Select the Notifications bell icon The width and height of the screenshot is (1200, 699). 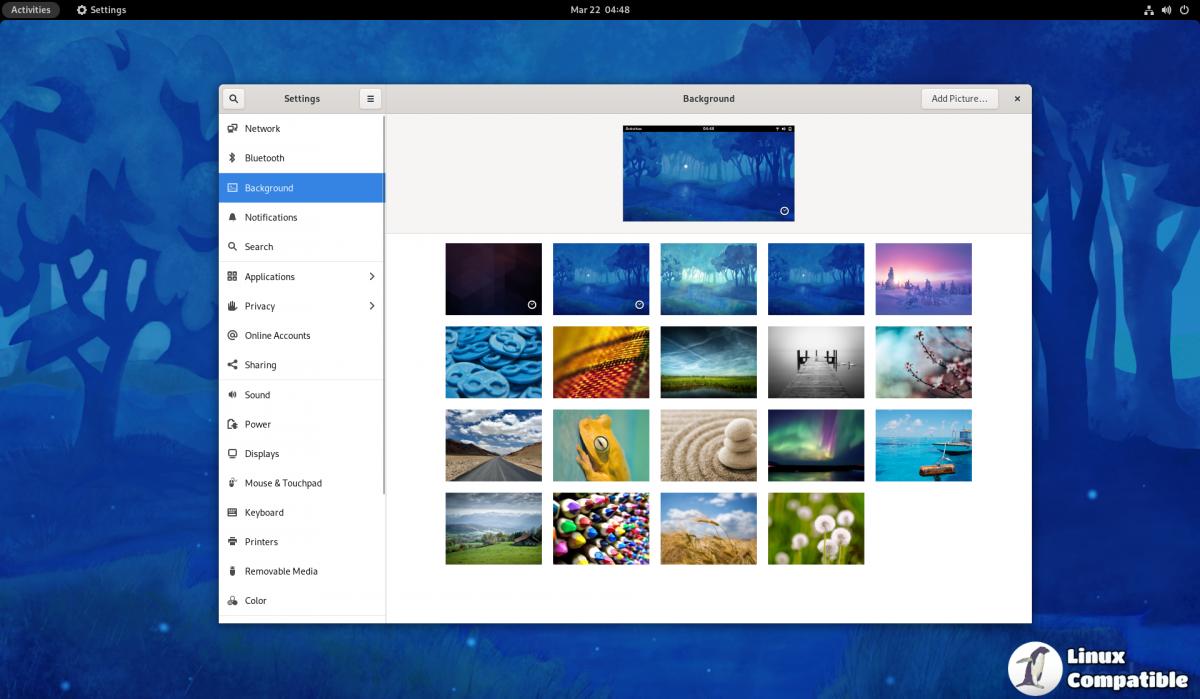pyautogui.click(x=232, y=217)
